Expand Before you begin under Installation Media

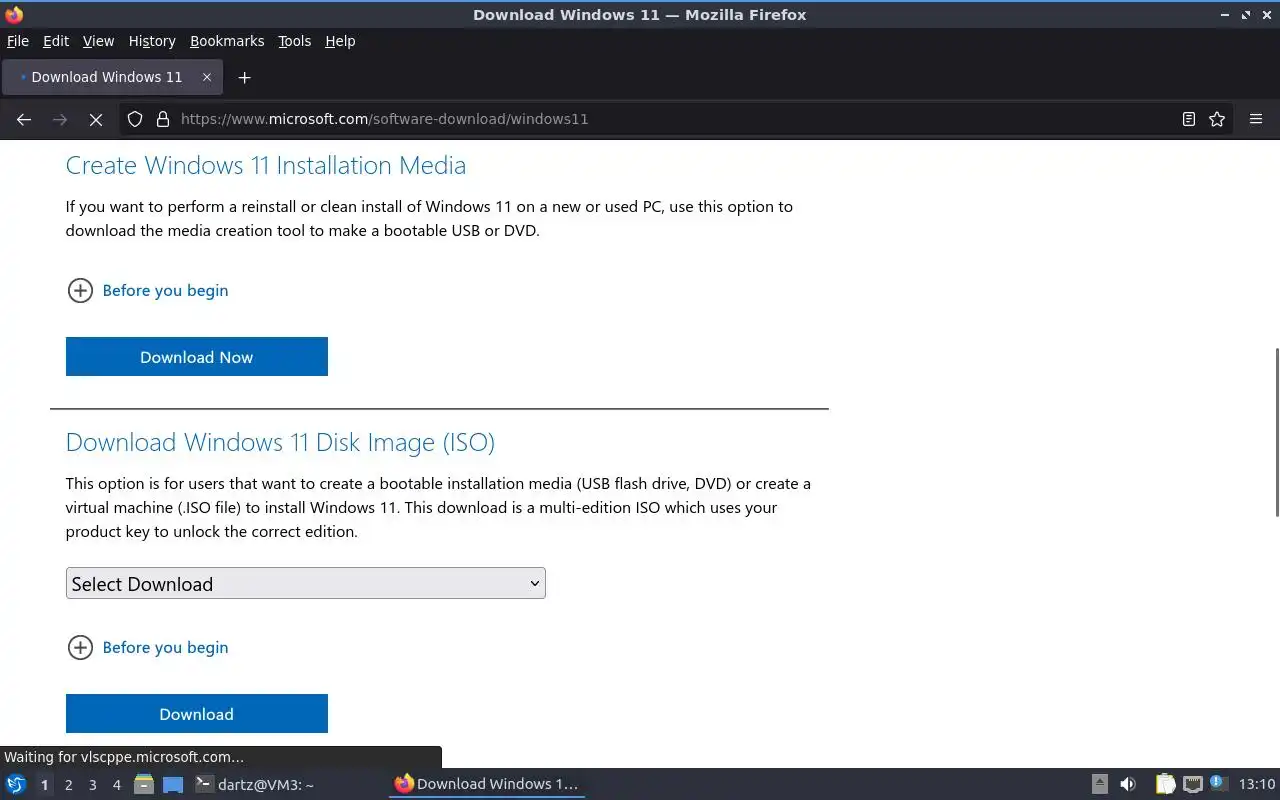point(165,290)
